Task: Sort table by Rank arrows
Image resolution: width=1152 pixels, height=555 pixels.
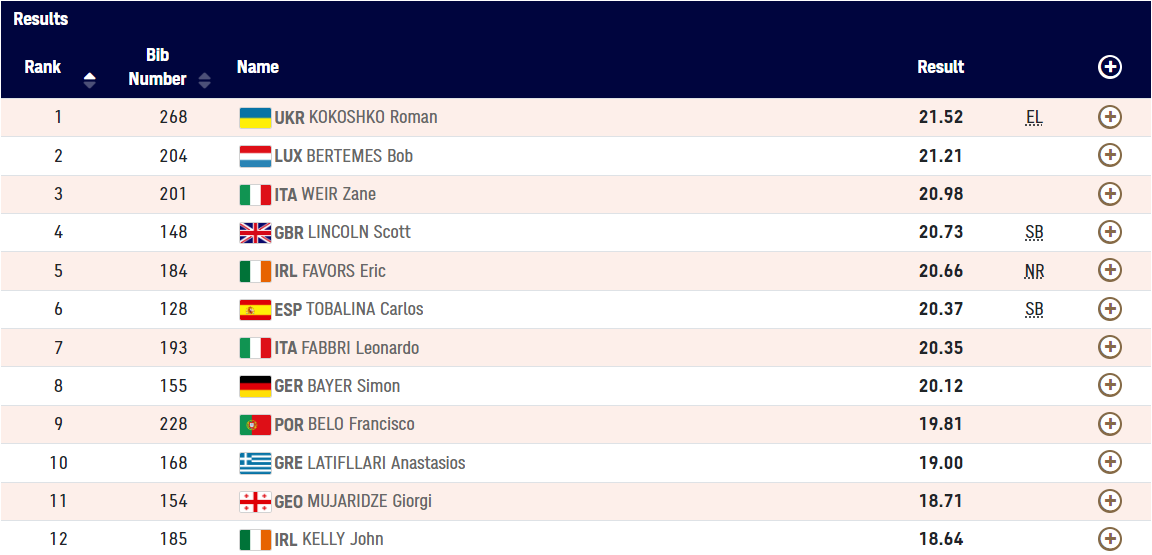Action: 90,80
